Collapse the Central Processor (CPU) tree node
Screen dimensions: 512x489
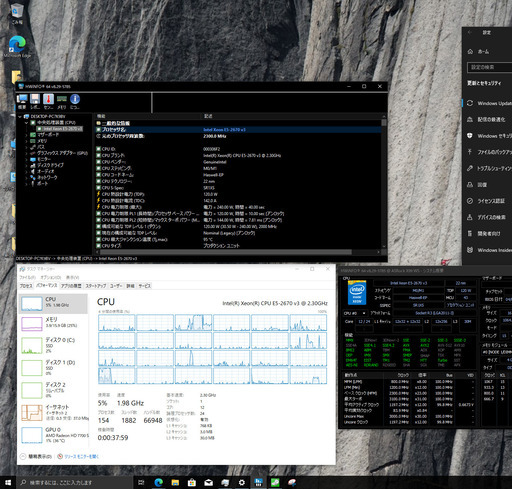pyautogui.click(x=26, y=123)
